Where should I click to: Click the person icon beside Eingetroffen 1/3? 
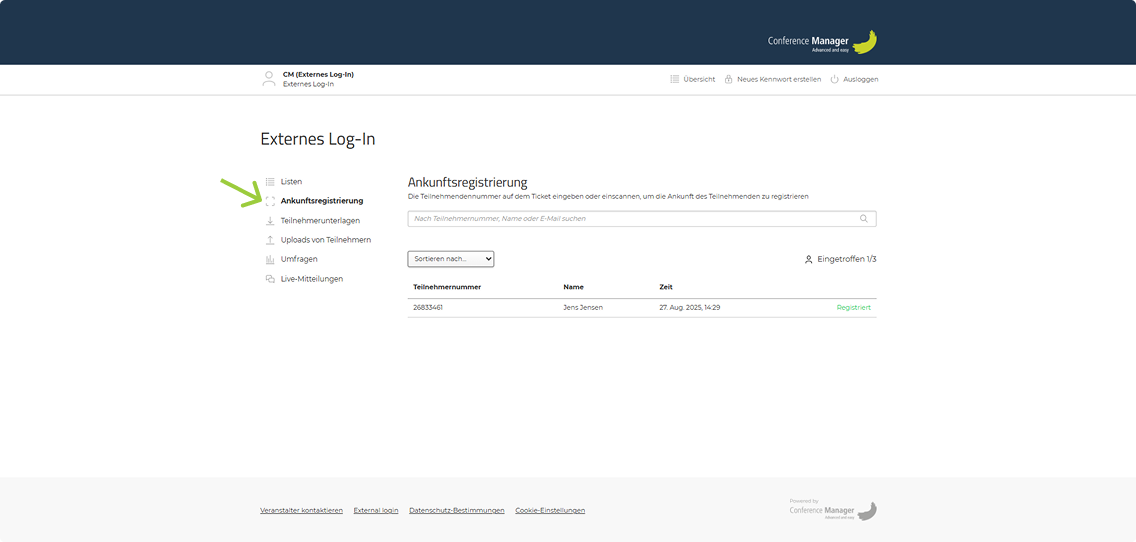coord(809,259)
